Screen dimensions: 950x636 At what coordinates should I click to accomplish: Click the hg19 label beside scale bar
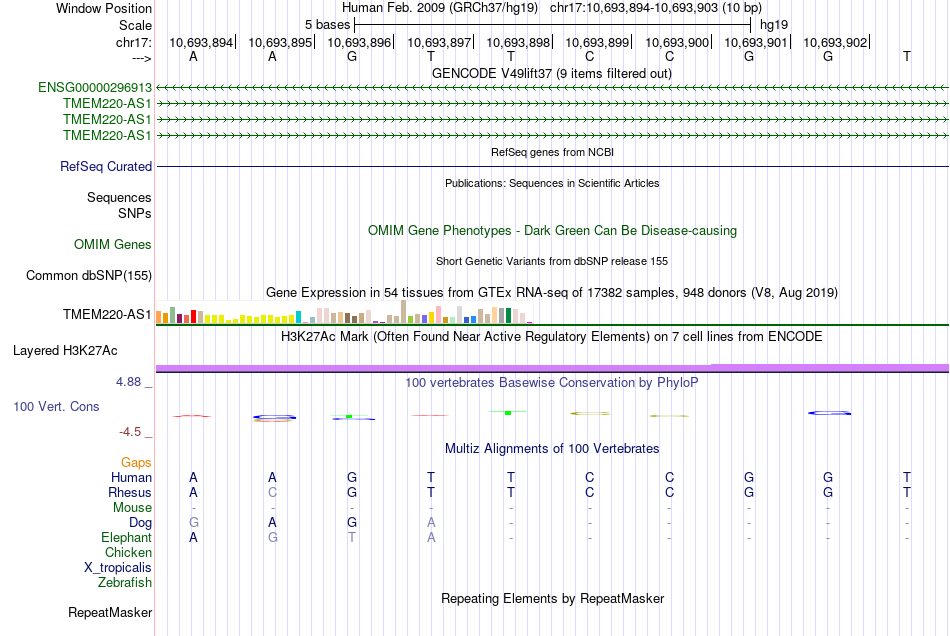click(774, 25)
